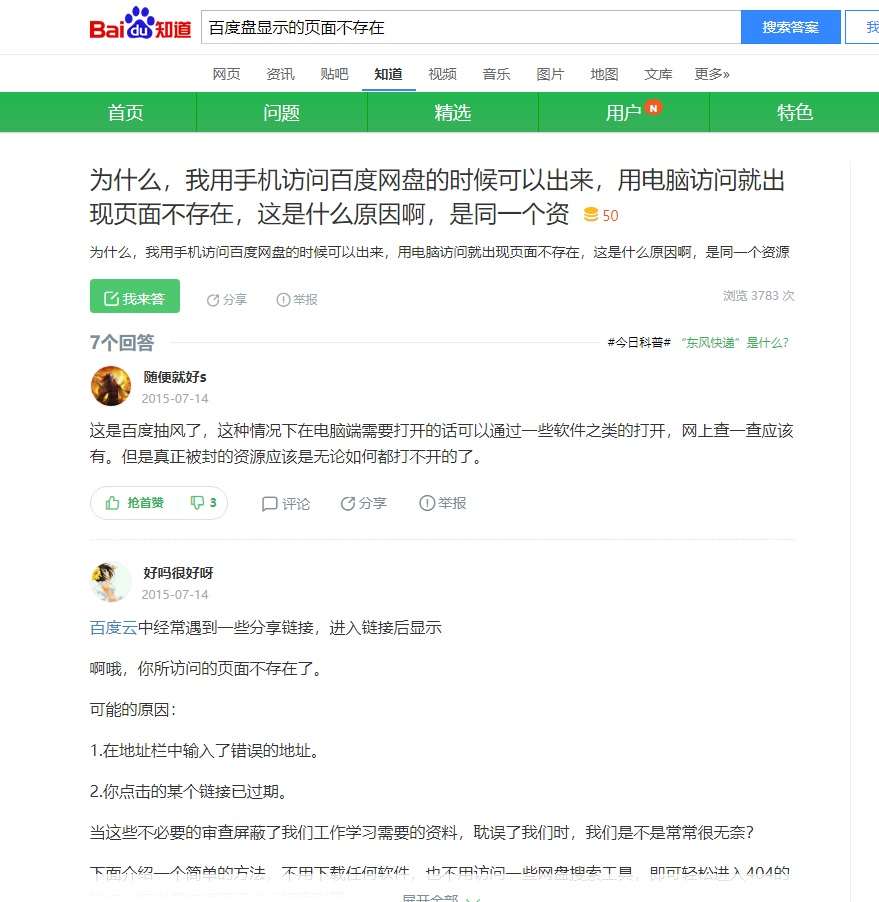Image resolution: width=879 pixels, height=902 pixels.
Task: Open 用户 in green navigation bar
Action: point(624,112)
